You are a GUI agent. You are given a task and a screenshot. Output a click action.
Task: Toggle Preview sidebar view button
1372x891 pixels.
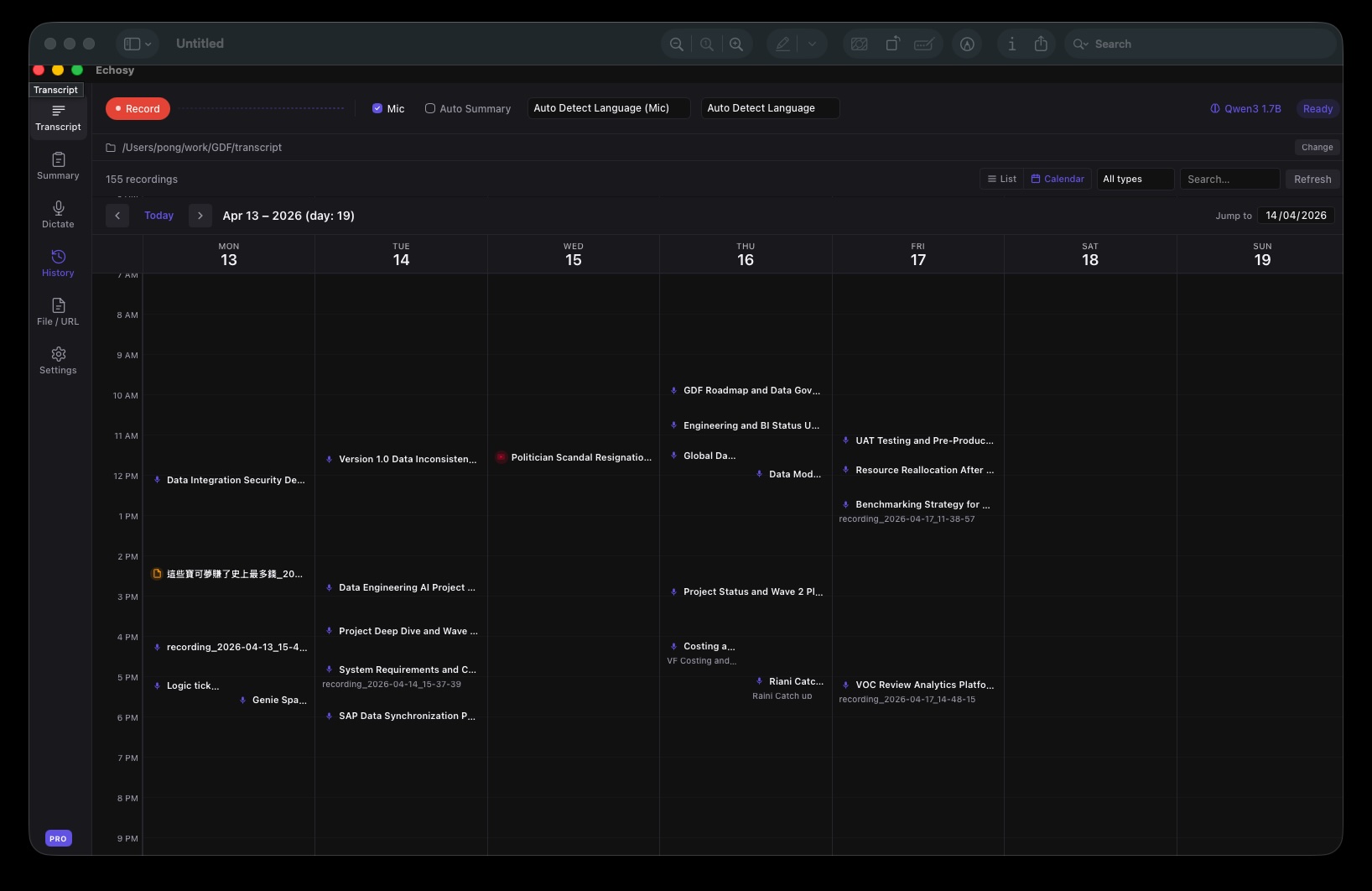coord(132,44)
